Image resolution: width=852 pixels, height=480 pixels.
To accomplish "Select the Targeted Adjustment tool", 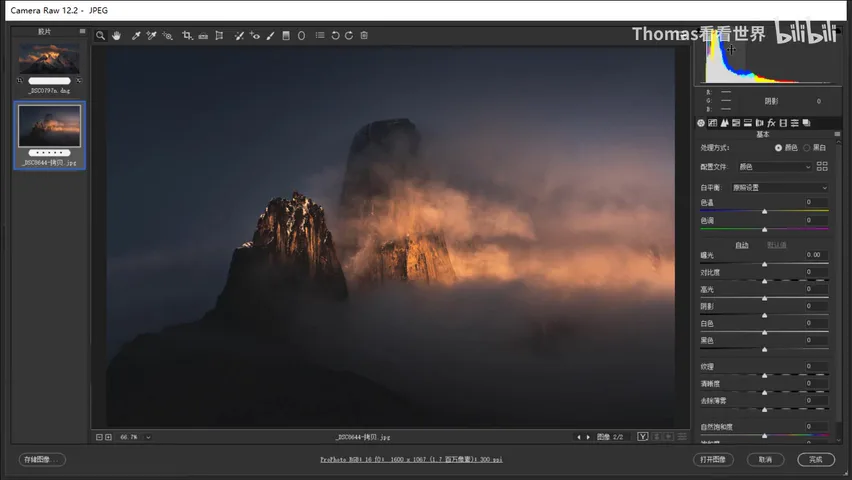I will point(167,35).
